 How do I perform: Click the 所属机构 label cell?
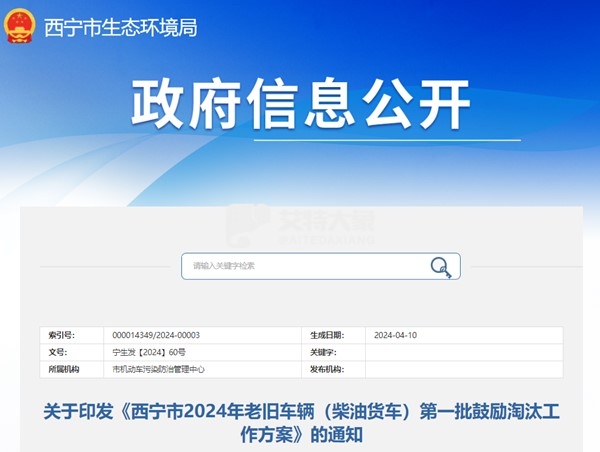62,369
